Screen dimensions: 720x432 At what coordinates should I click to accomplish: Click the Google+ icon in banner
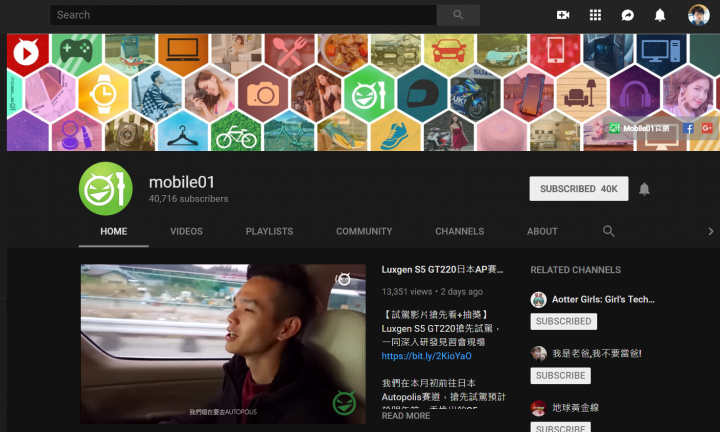[707, 128]
